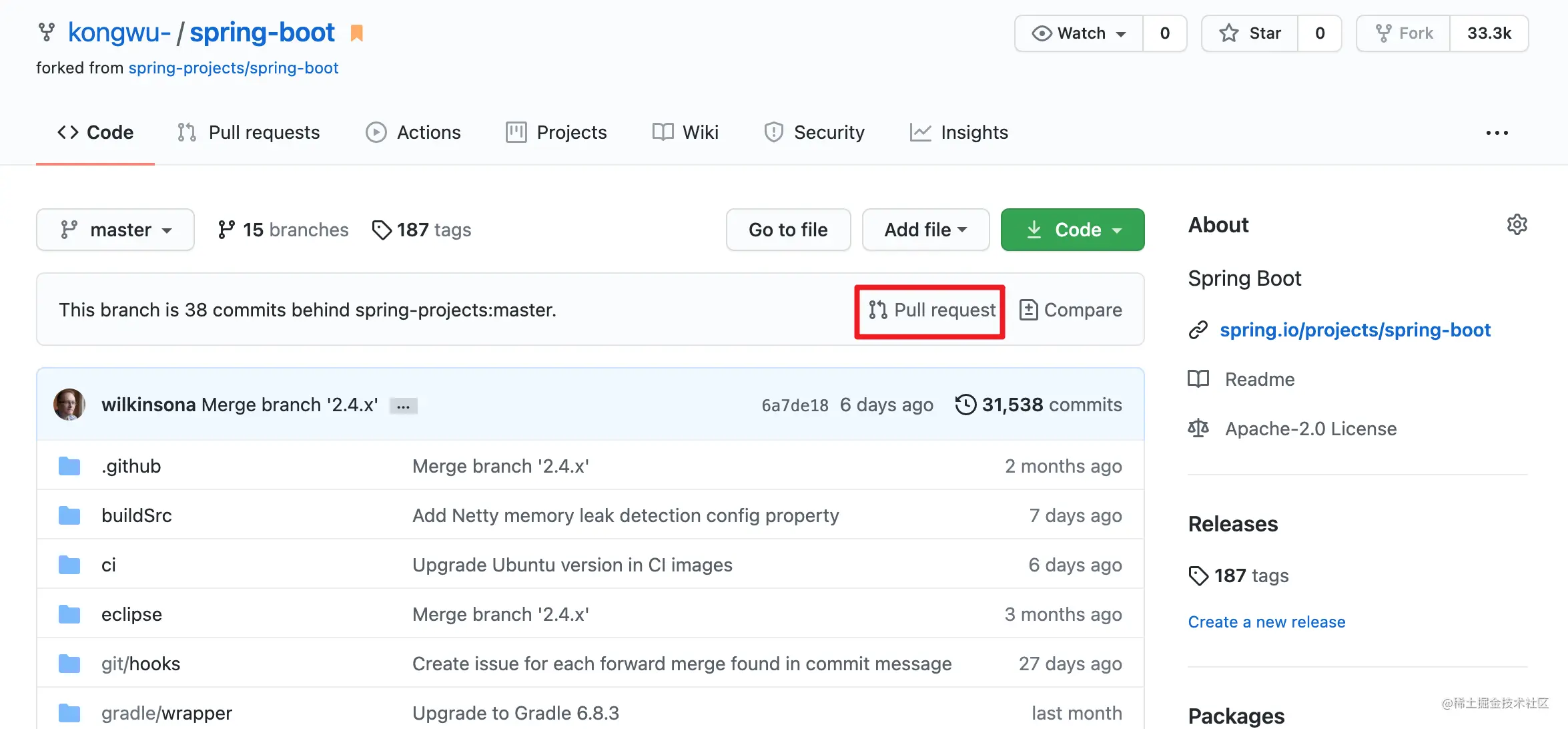The height and width of the screenshot is (729, 1568).
Task: Click the history clock icon beside commits
Action: coord(965,405)
